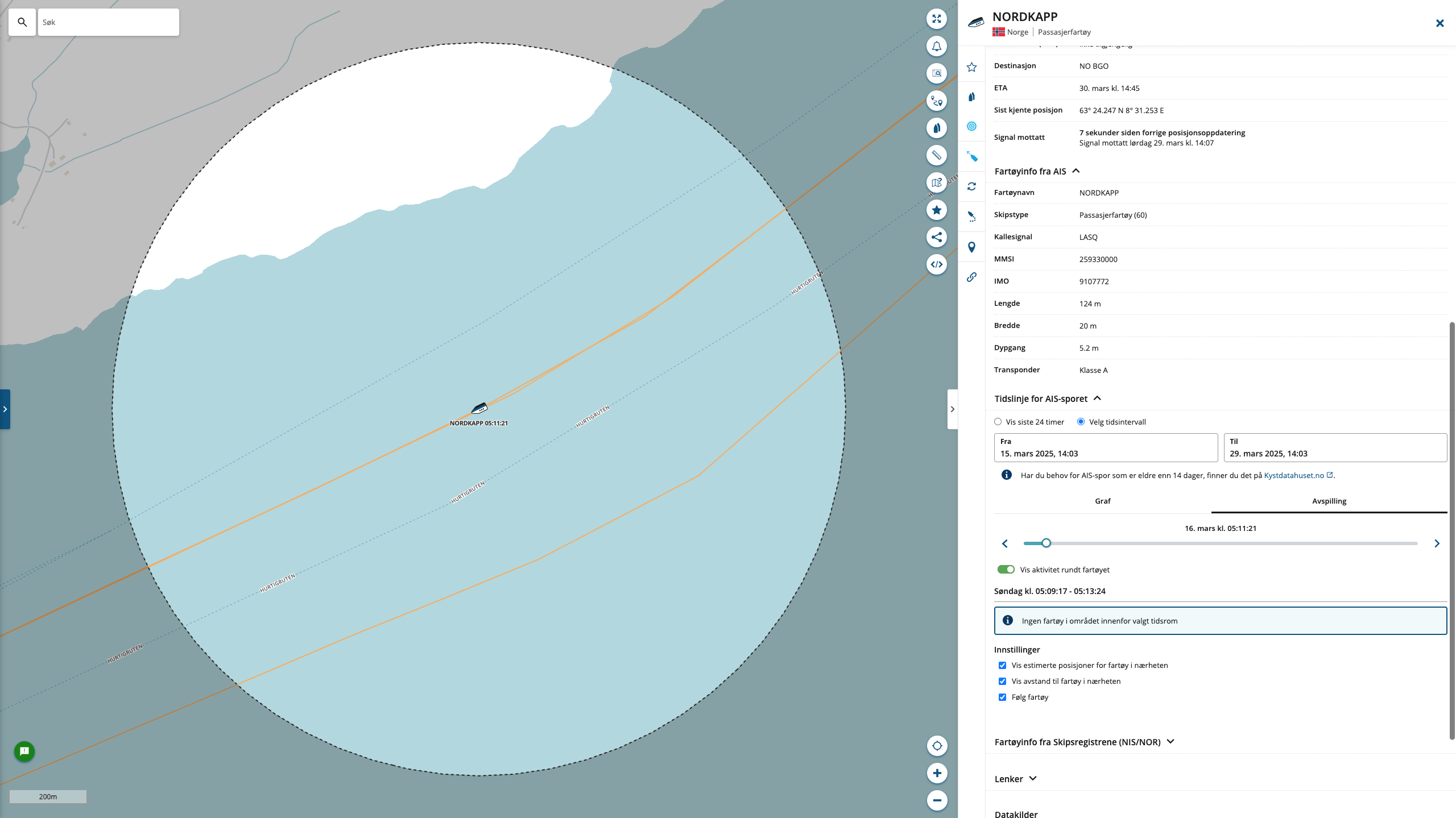Click the 'Søk' search input field
The height and width of the screenshot is (818, 1456).
(108, 22)
